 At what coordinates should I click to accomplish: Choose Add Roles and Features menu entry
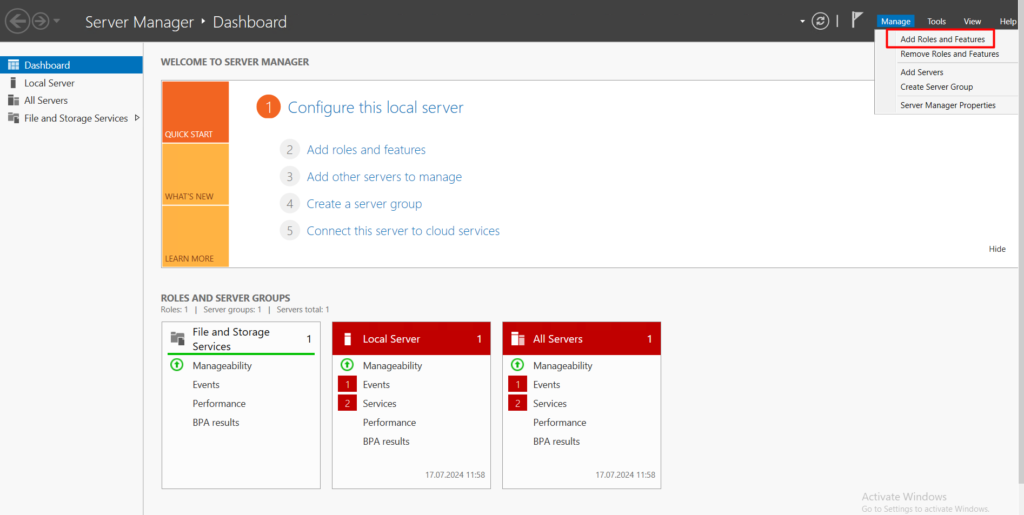(x=942, y=39)
